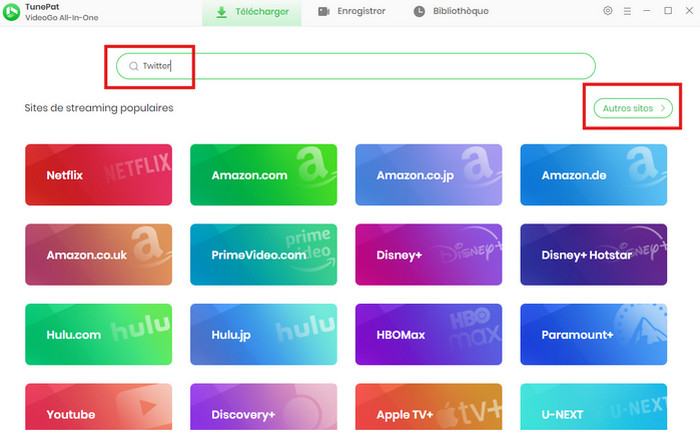Open the hamburger menu icon
Screen dimensions: 700x442
[627, 11]
